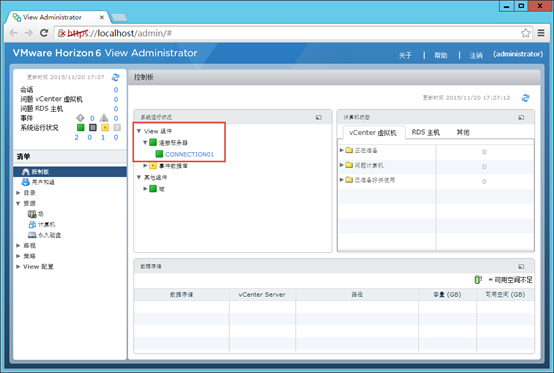The height and width of the screenshot is (373, 554).
Task: Reload the page in the browser
Action: click(x=44, y=33)
